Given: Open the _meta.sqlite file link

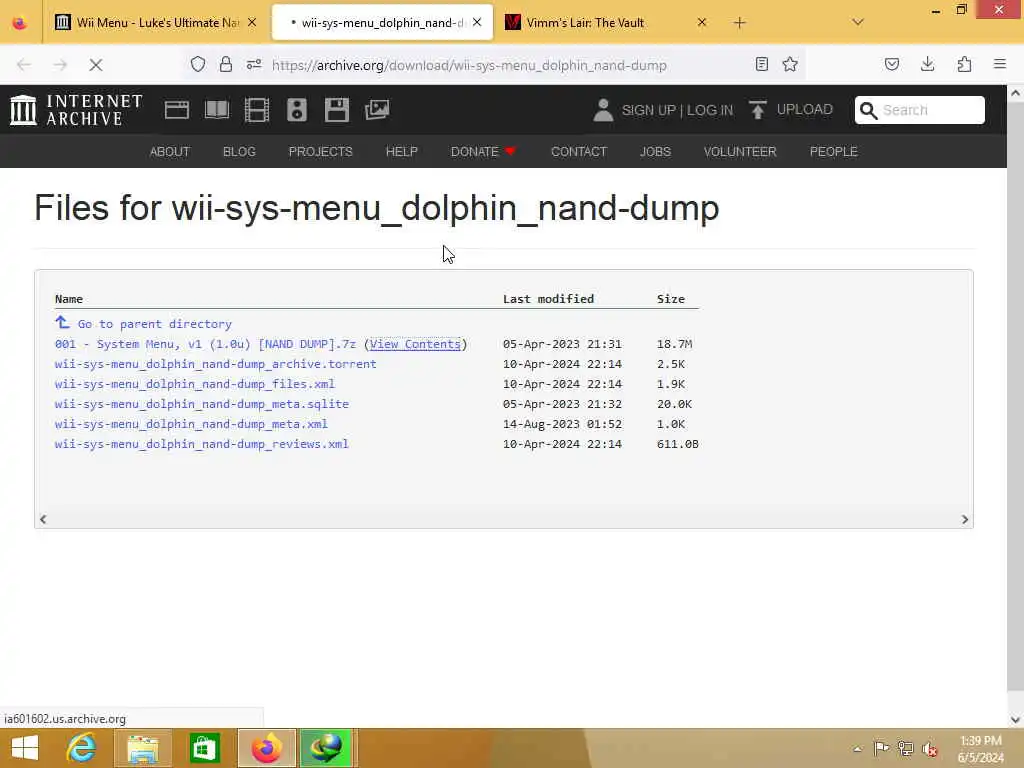Looking at the screenshot, I should coord(202,404).
